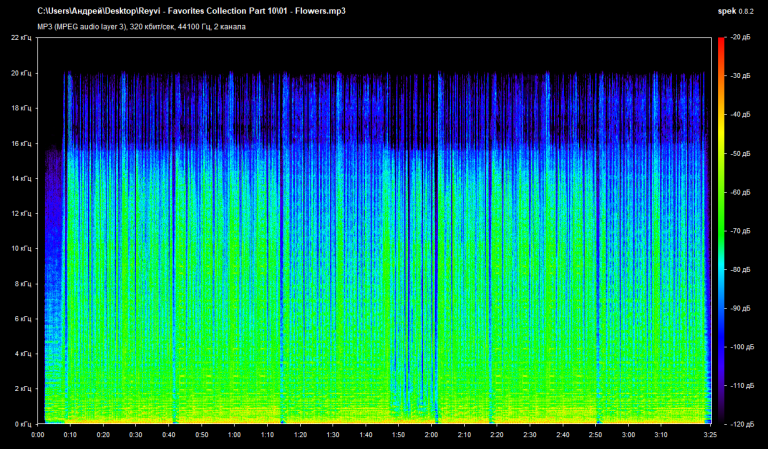The image size is (768, 449).
Task: Pick the -70 дБ scale label
Action: click(741, 231)
